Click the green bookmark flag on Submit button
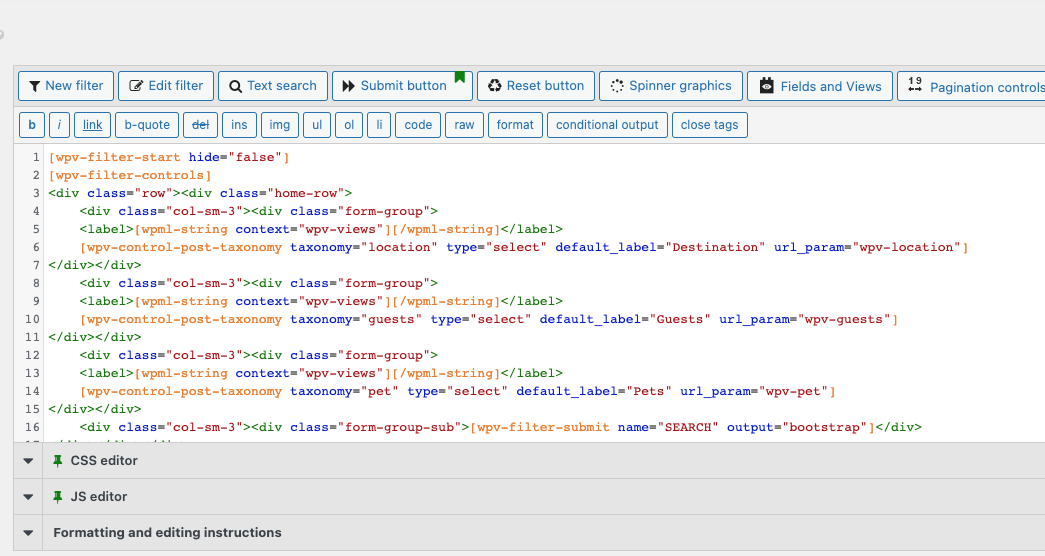 [460, 77]
